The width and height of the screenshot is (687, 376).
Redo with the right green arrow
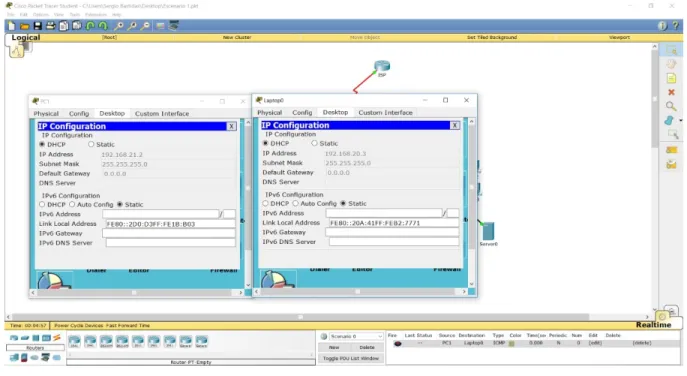(103, 26)
